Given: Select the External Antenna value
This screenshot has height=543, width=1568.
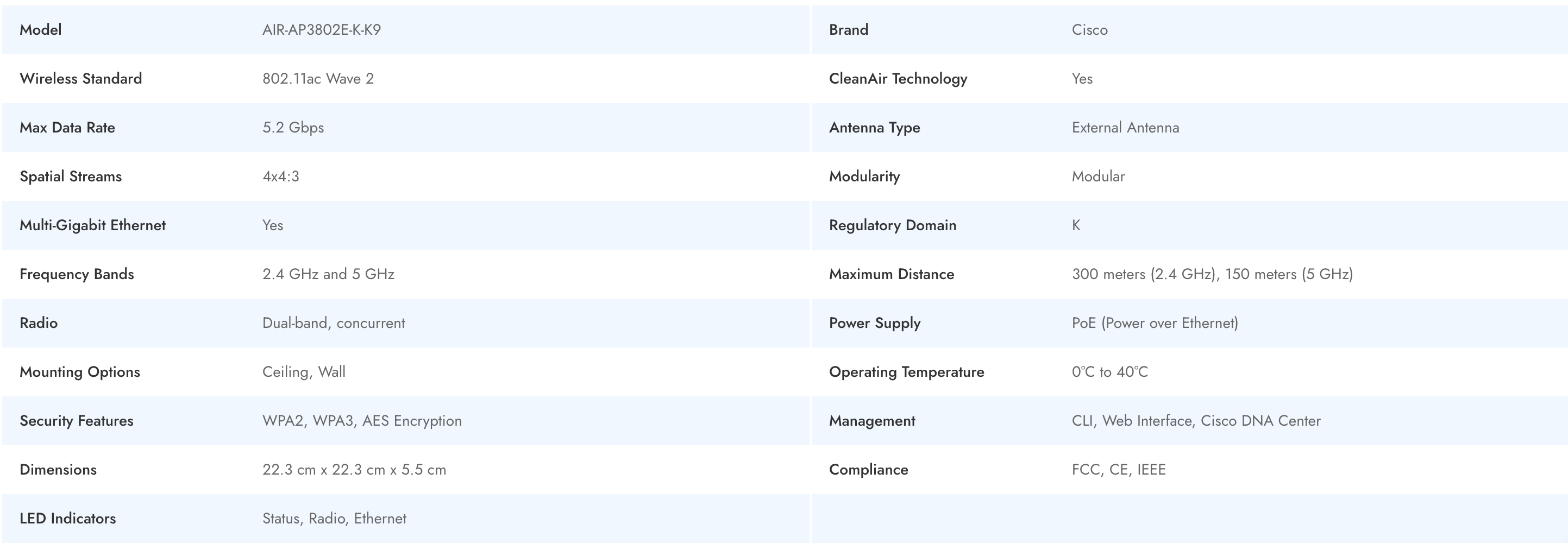Looking at the screenshot, I should (x=1125, y=128).
